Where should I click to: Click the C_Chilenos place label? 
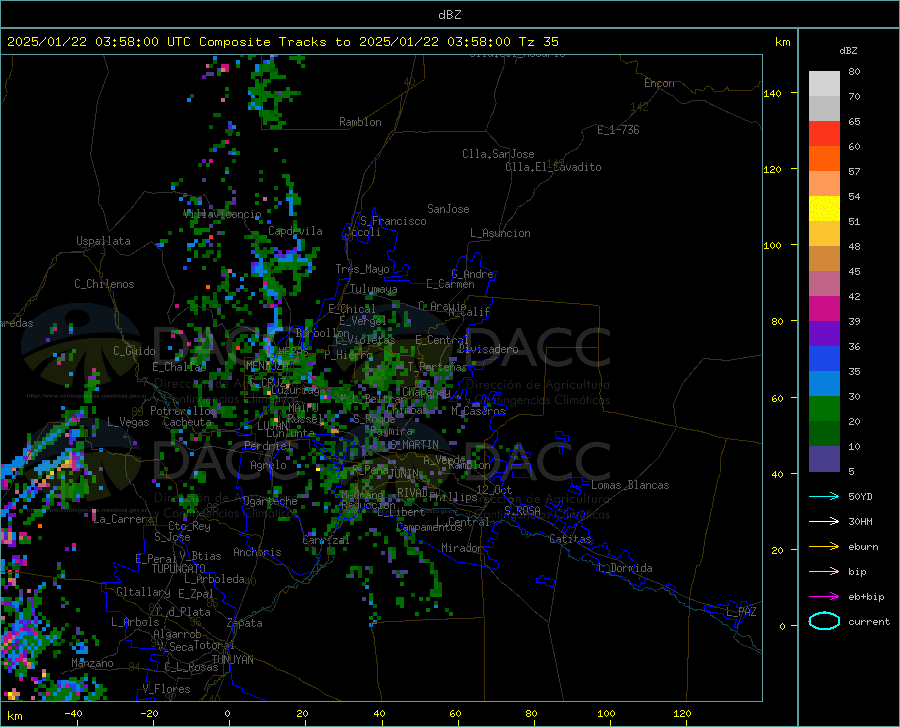[104, 284]
